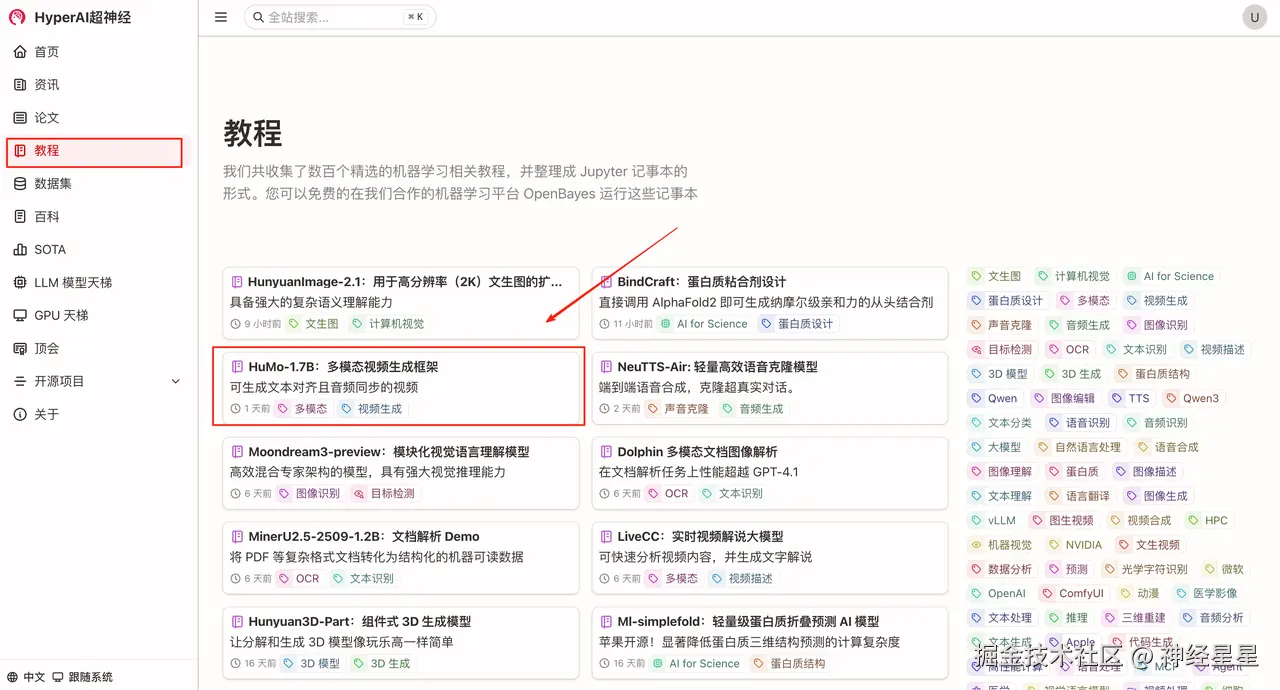This screenshot has width=1280, height=690.
Task: Open the 跟随系统 theme selector
Action: pyautogui.click(x=83, y=677)
